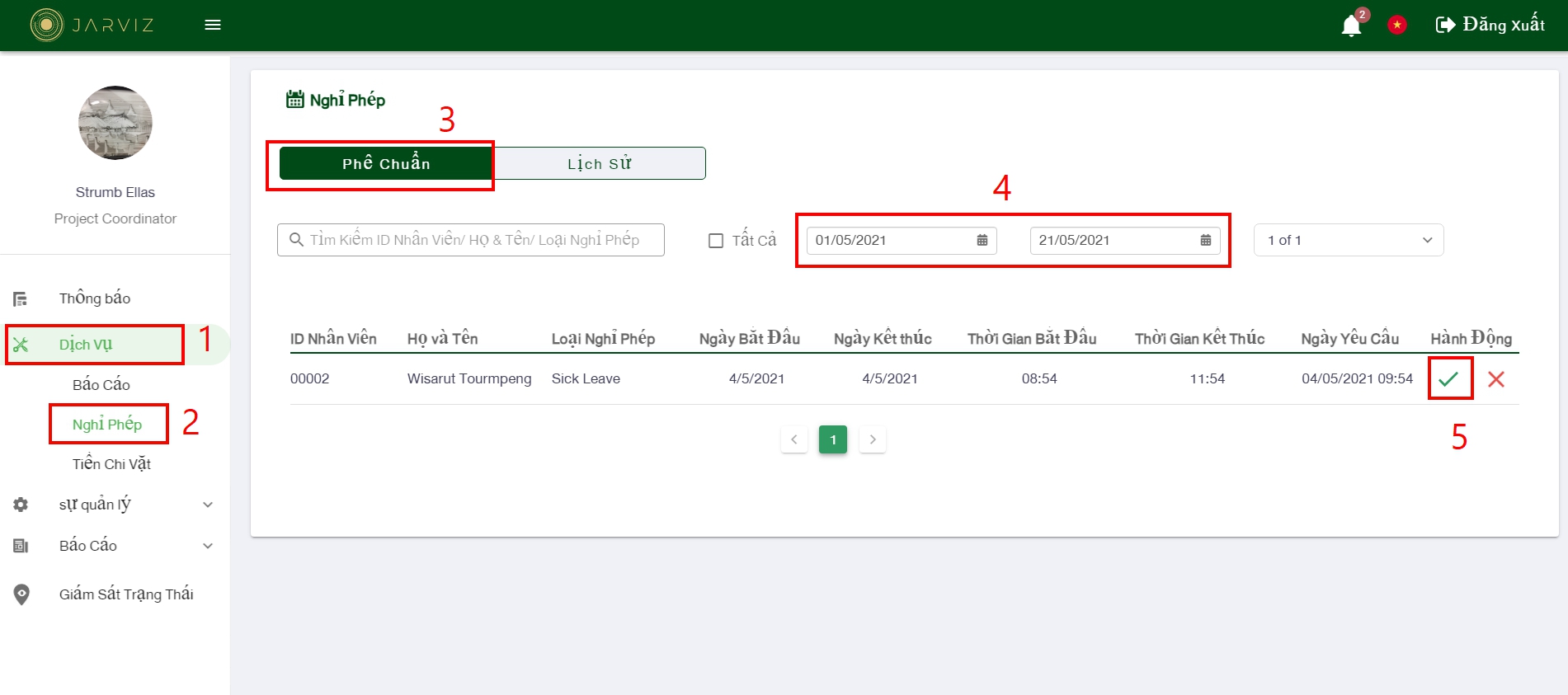Switch to the Lịch Sử tab
The width and height of the screenshot is (1568, 695).
599,163
